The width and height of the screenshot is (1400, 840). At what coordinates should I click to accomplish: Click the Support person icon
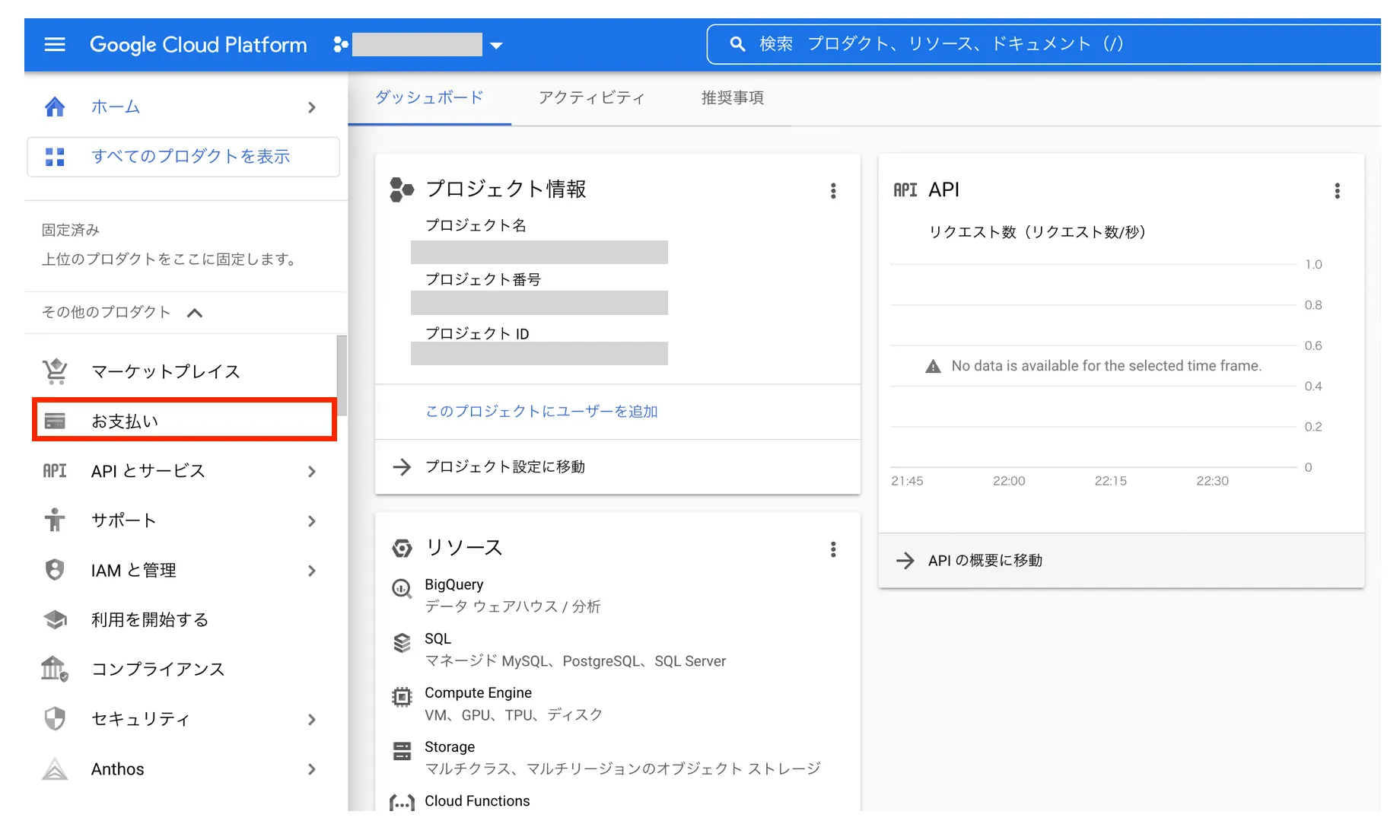[55, 520]
